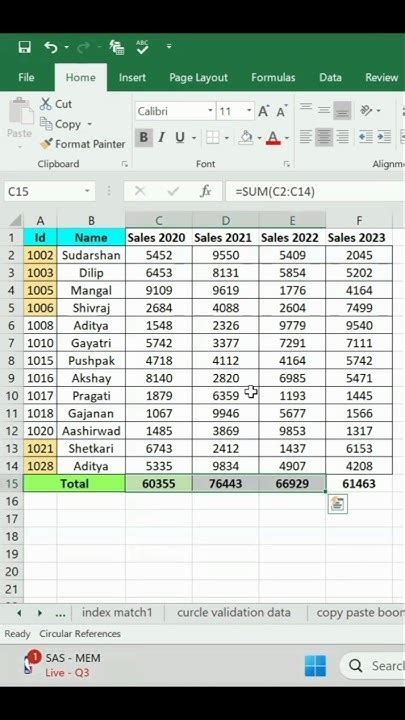Click the Cut scissors command
The image size is (405, 720).
(x=56, y=104)
